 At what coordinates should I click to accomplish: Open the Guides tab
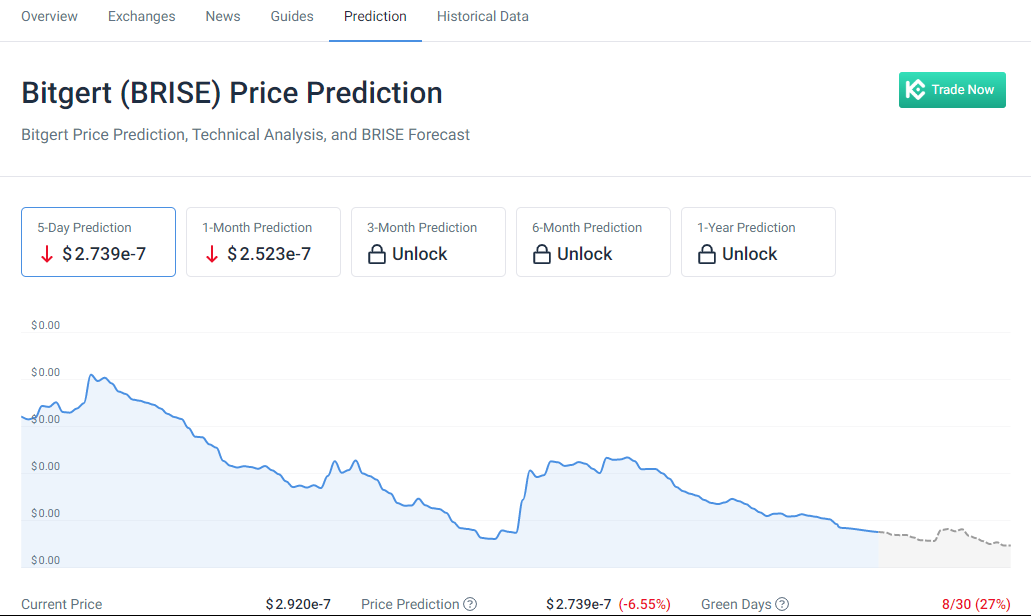tap(292, 16)
